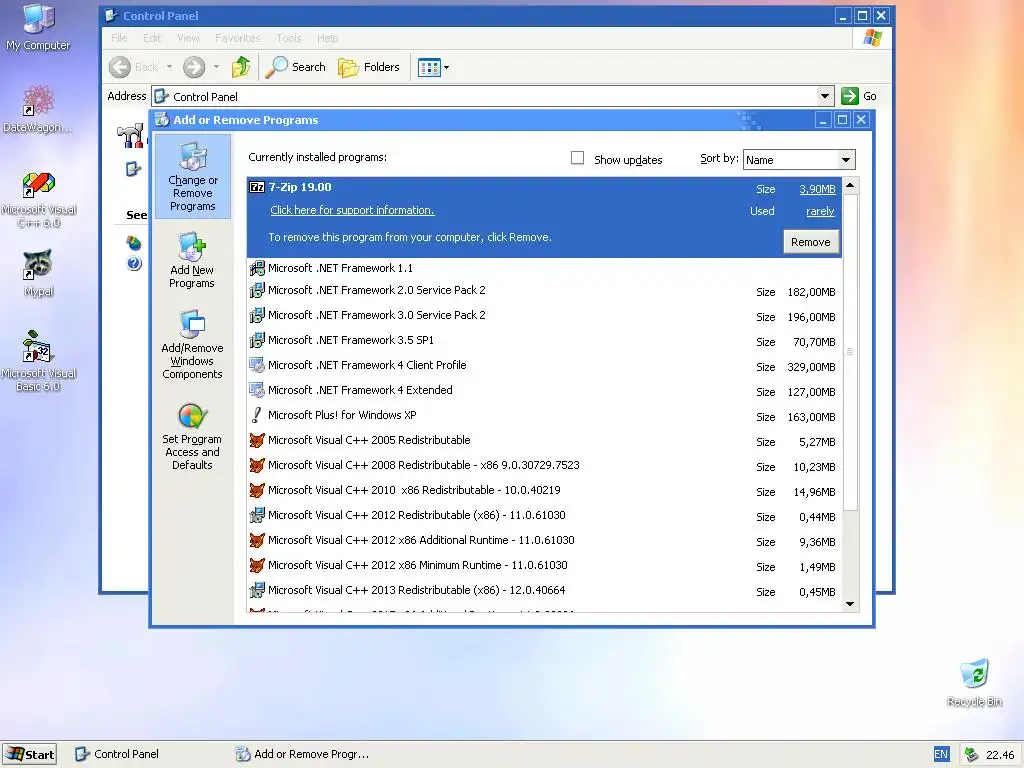
Task: Select Microsoft Plus! for Windows XP
Action: pos(545,415)
